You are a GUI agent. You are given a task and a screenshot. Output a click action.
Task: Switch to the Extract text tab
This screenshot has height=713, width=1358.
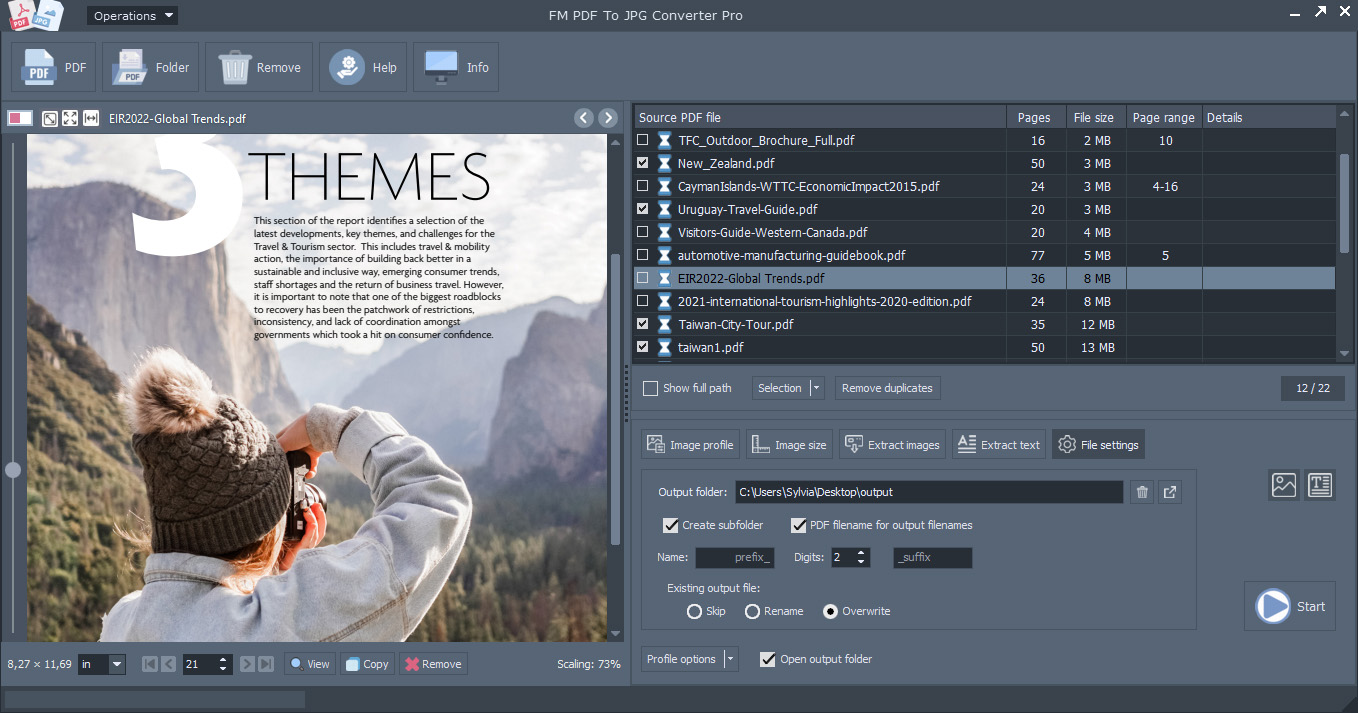(998, 444)
